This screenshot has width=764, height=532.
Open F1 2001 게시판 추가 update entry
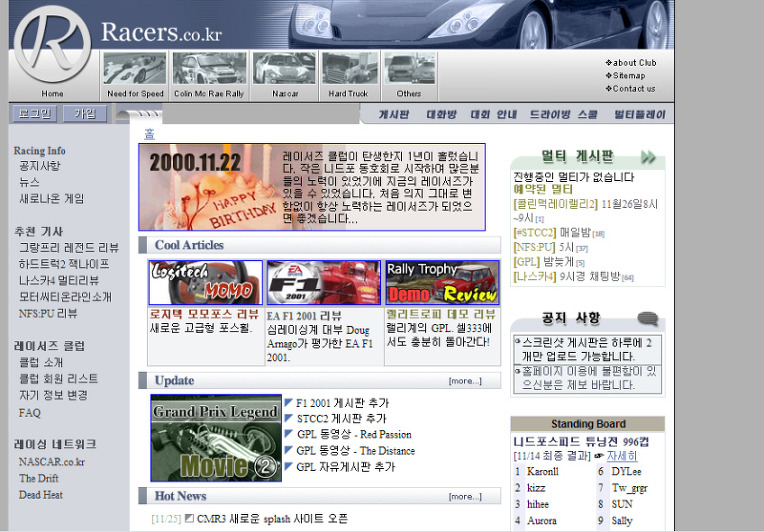pyautogui.click(x=343, y=403)
